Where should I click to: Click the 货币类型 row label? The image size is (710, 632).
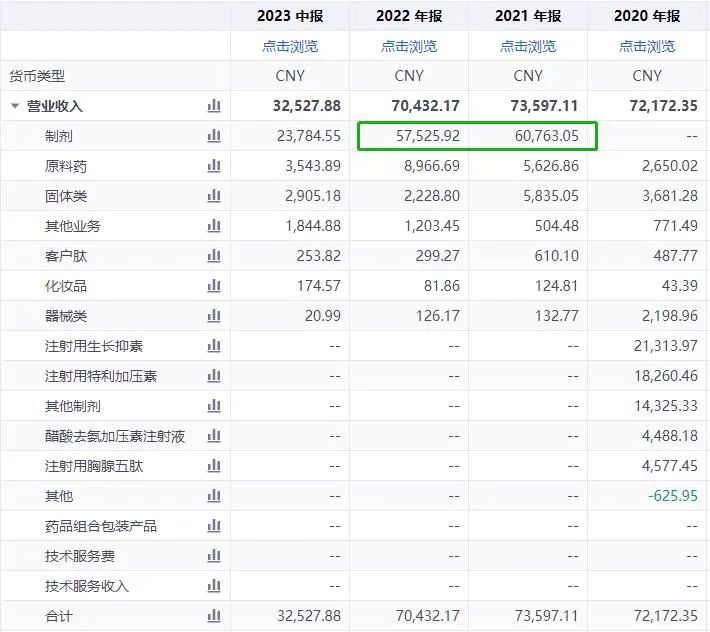click(x=37, y=76)
